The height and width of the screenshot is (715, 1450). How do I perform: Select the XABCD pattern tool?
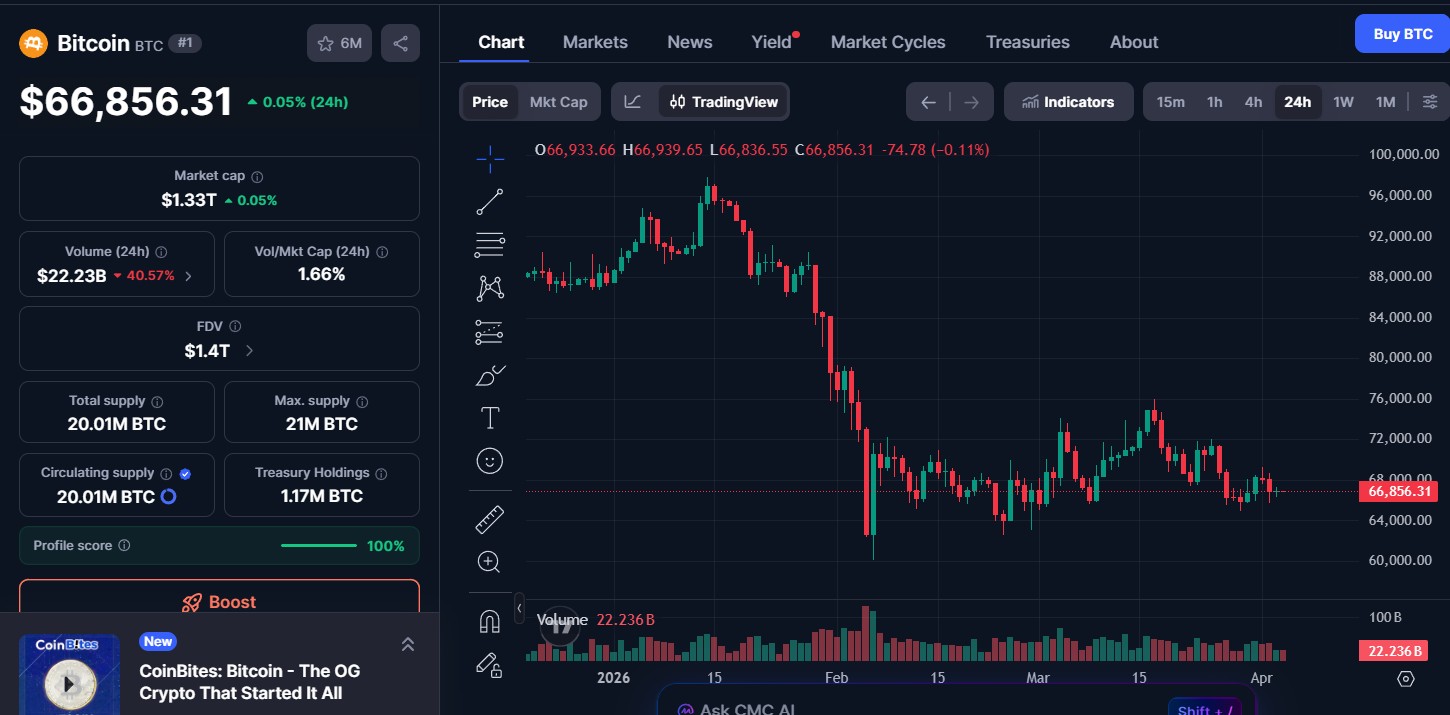tap(489, 287)
